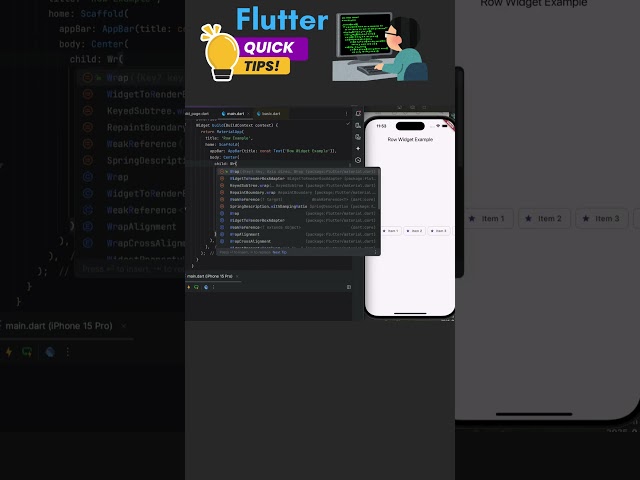The height and width of the screenshot is (480, 640).
Task: Tap the Item 1 chip in the small center emulator
Action: coord(391,231)
